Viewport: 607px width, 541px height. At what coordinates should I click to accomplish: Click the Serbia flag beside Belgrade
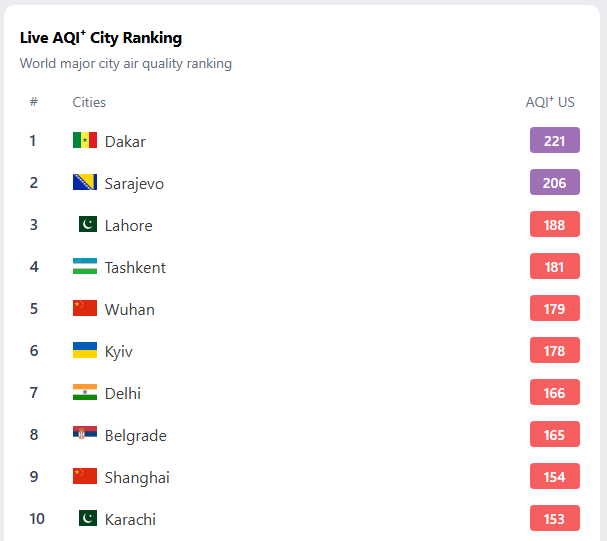click(x=85, y=435)
